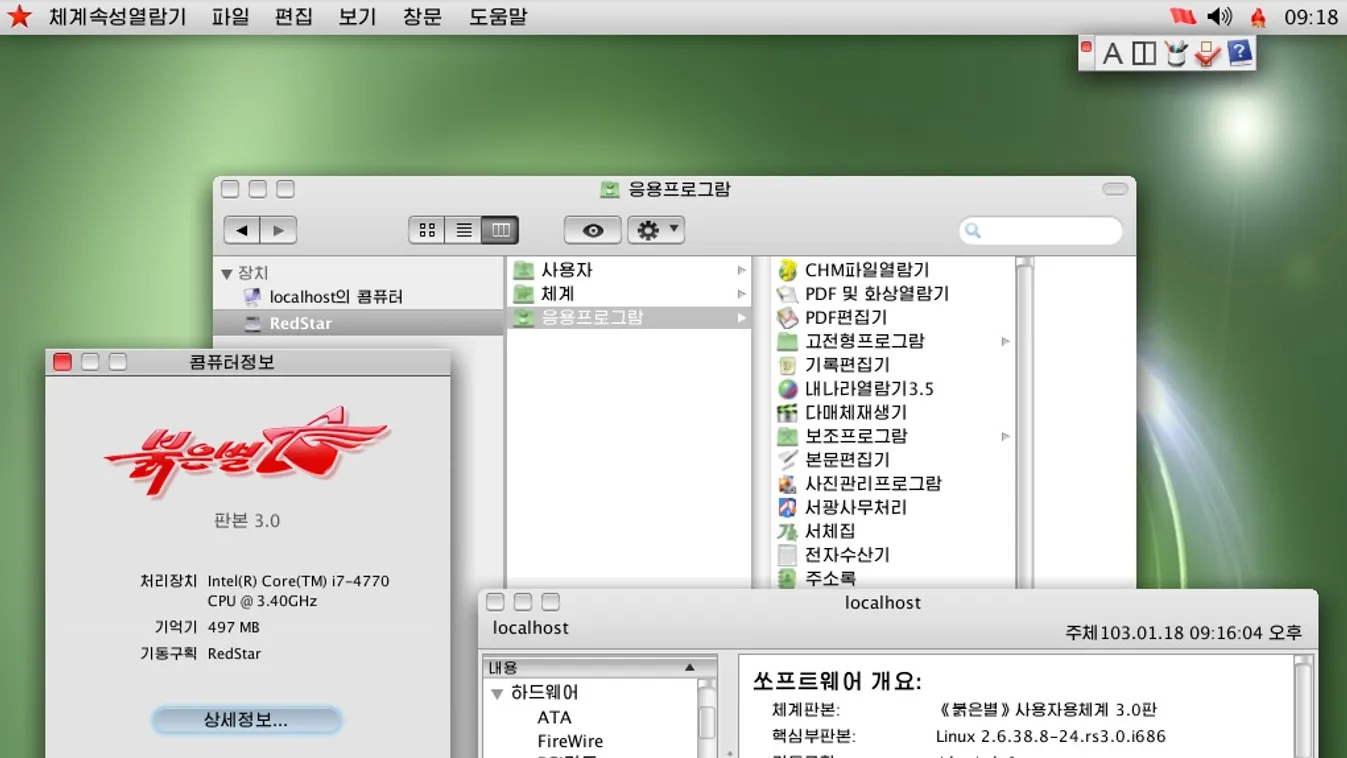Switch to column view in file manager
The width and height of the screenshot is (1347, 758).
500,230
